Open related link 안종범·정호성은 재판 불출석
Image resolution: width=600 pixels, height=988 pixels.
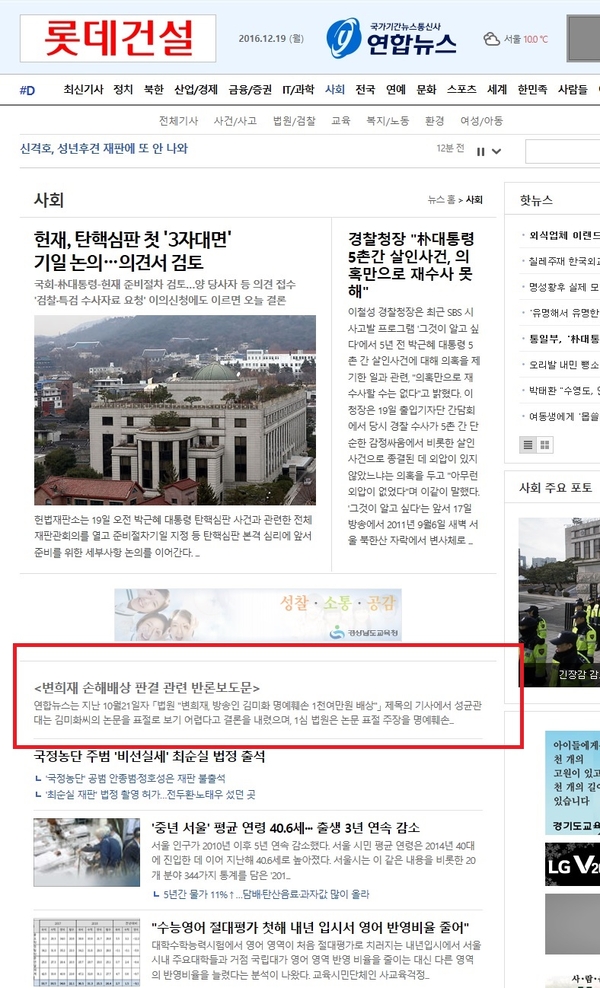click(135, 779)
